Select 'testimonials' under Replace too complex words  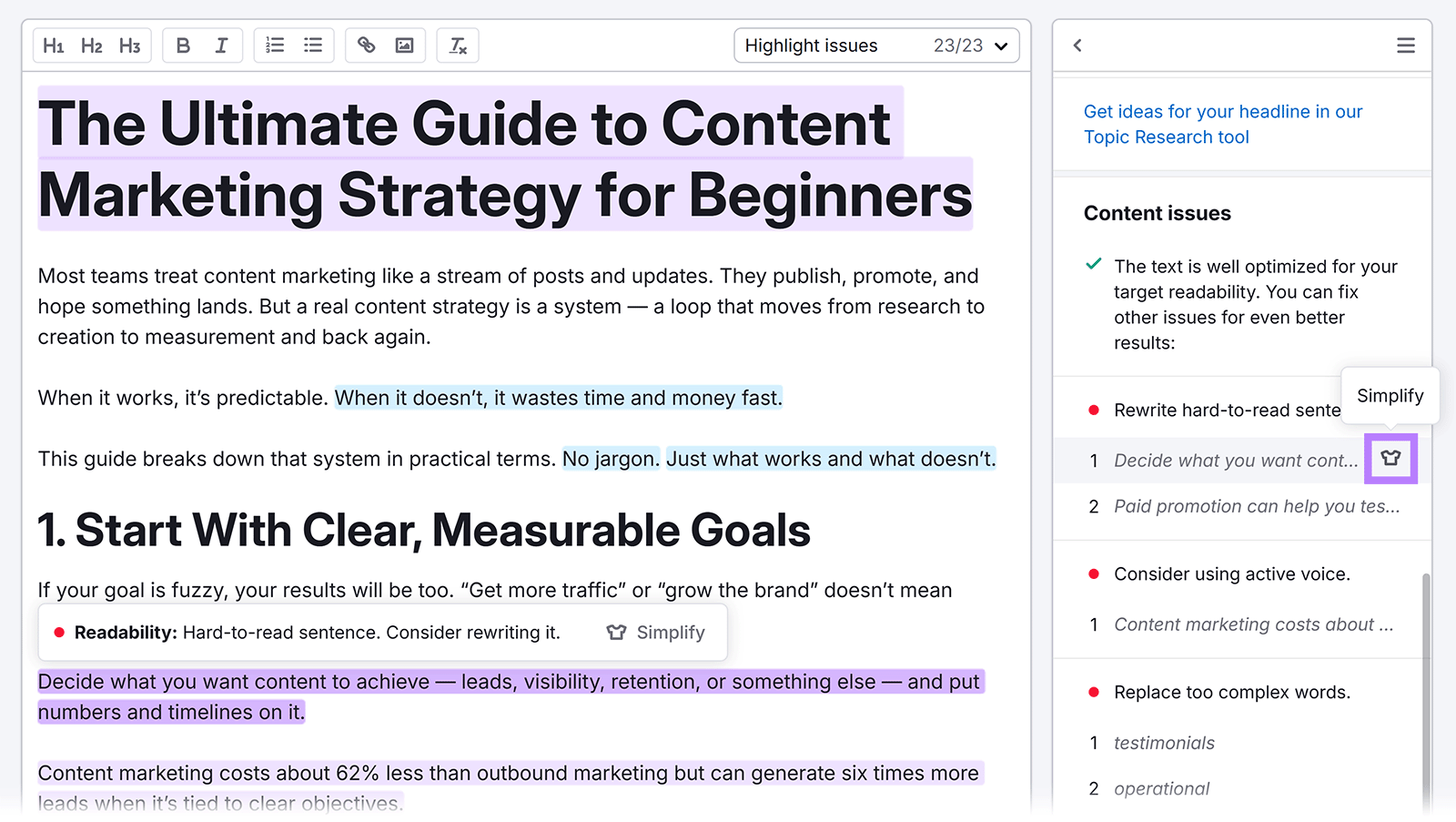pos(1163,743)
